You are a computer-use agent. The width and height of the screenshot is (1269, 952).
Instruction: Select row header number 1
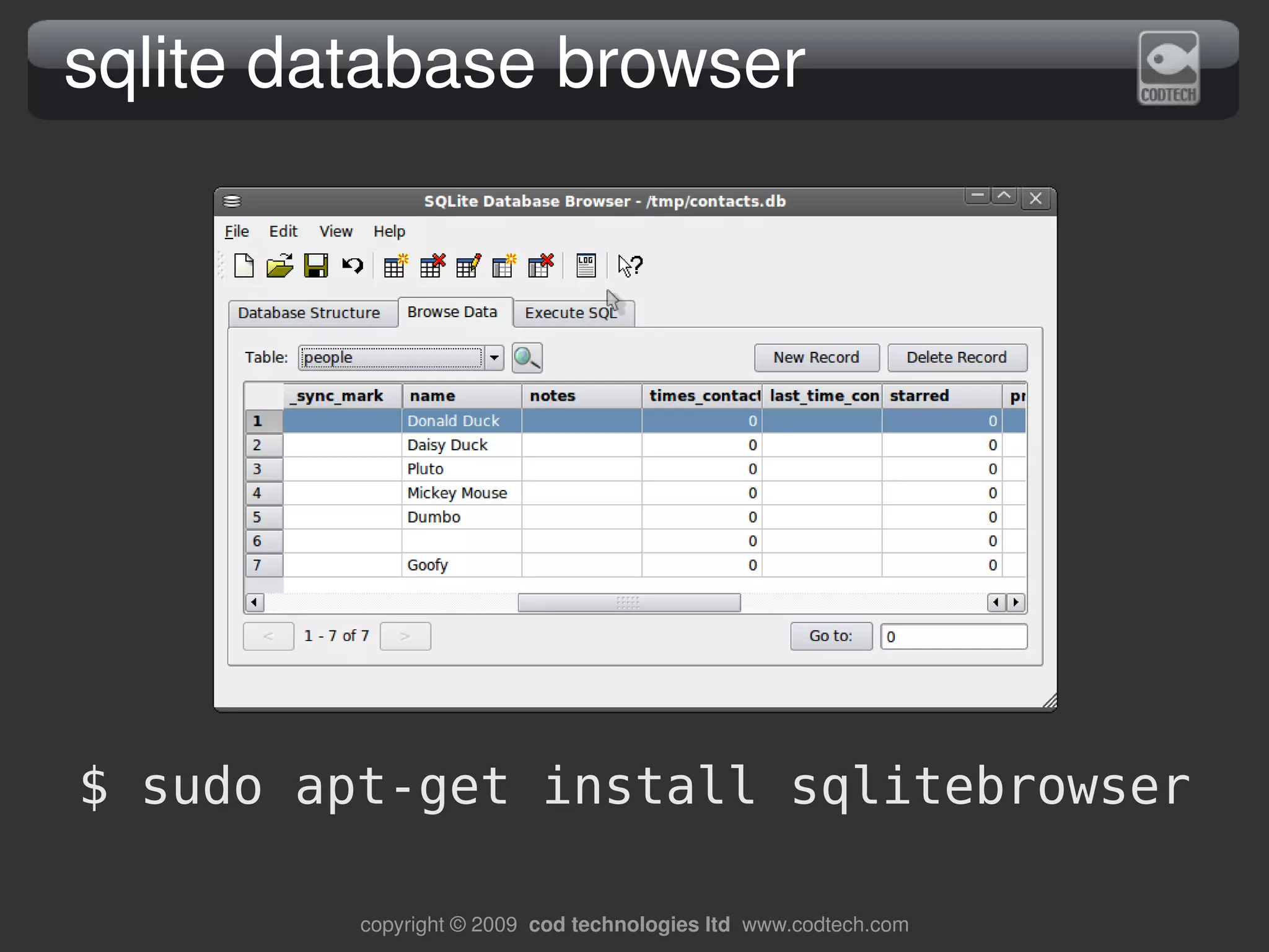point(264,421)
